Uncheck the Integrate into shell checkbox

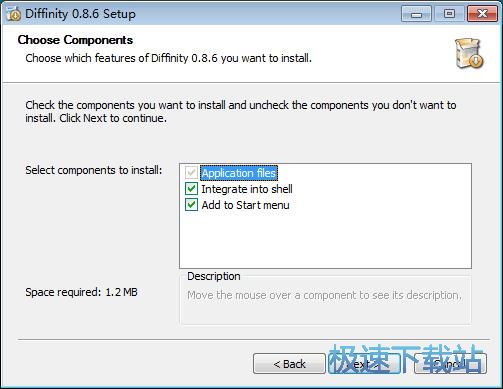tap(191, 189)
